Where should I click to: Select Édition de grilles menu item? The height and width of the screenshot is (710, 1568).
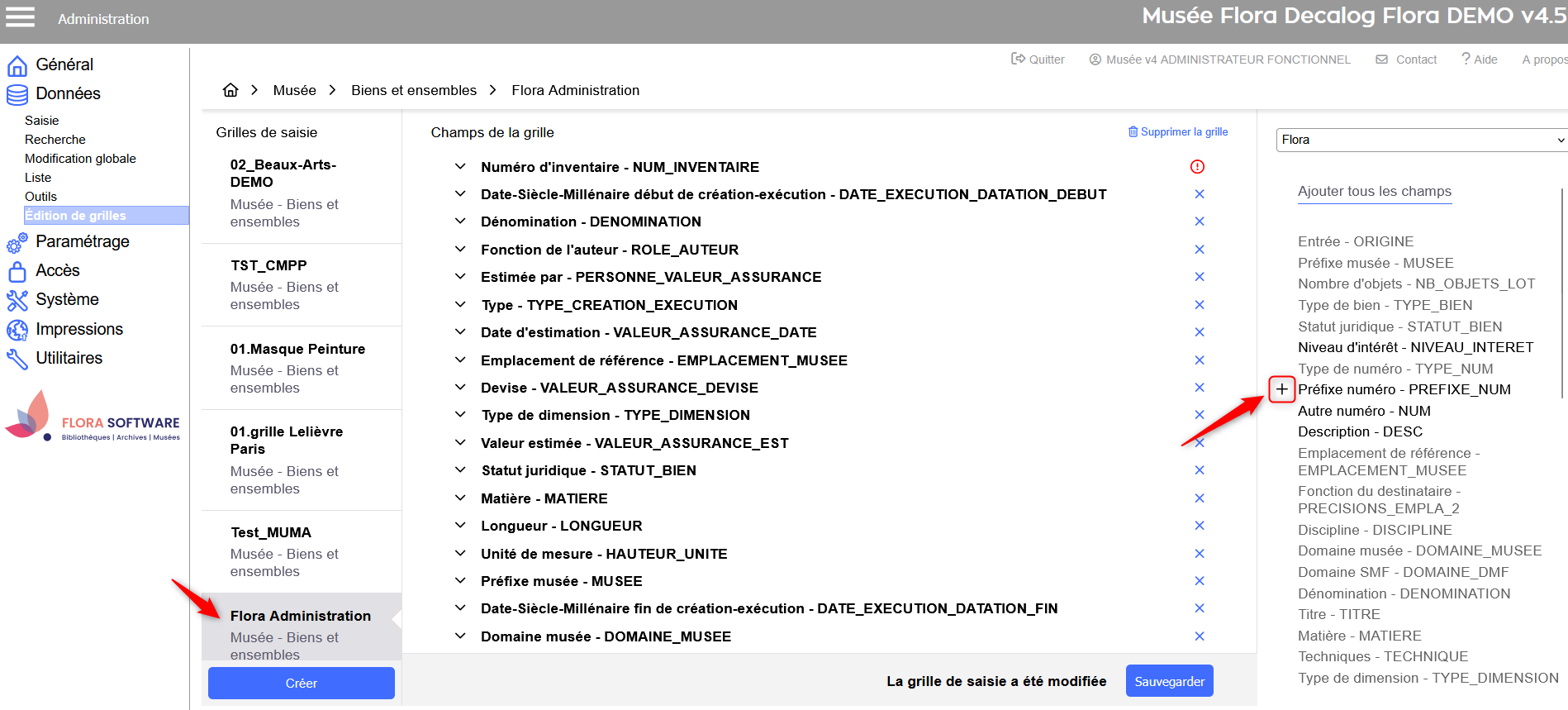click(x=76, y=216)
